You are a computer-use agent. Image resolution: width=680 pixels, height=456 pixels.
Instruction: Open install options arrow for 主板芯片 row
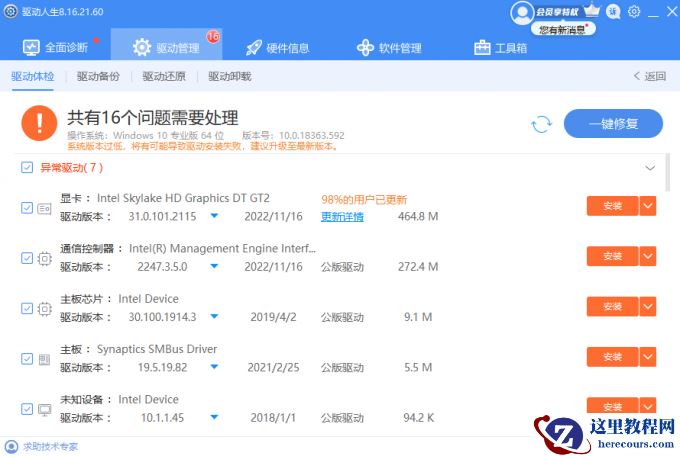tap(648, 306)
